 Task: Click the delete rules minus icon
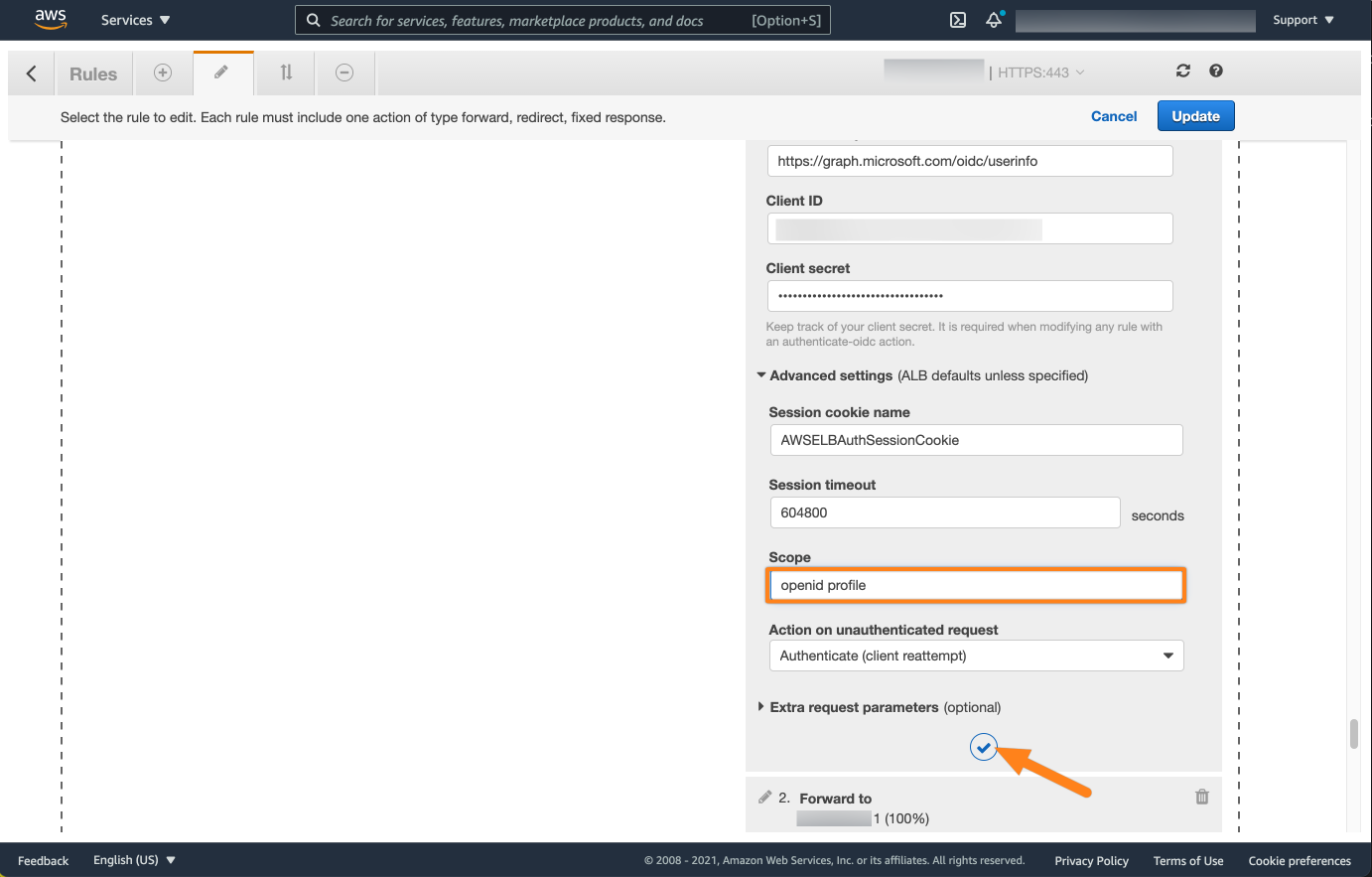[x=344, y=73]
